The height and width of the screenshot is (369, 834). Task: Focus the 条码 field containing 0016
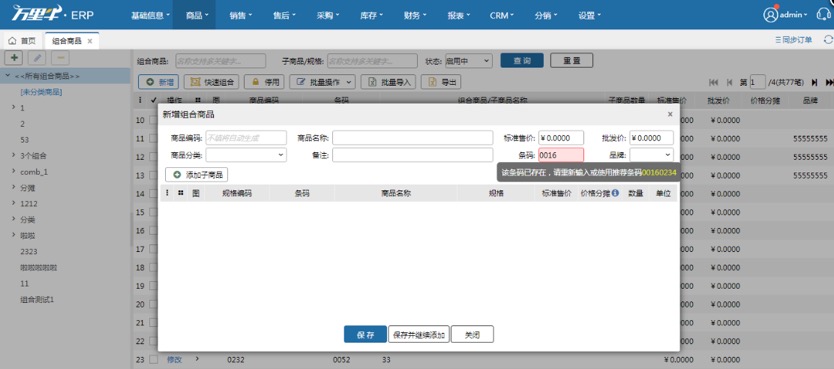pyautogui.click(x=561, y=155)
